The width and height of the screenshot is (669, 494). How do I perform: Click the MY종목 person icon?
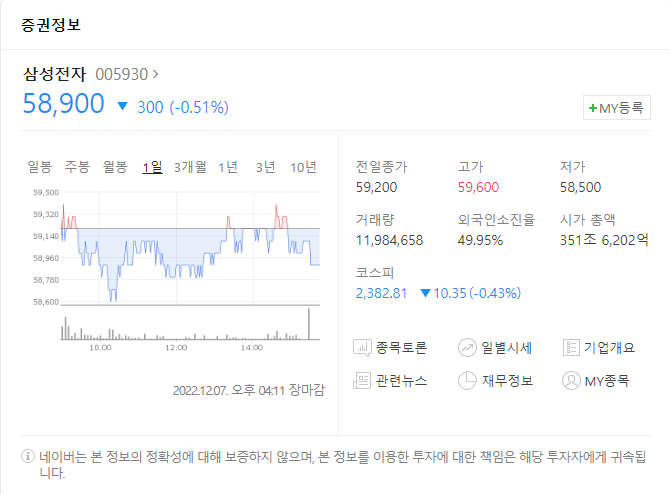[571, 381]
